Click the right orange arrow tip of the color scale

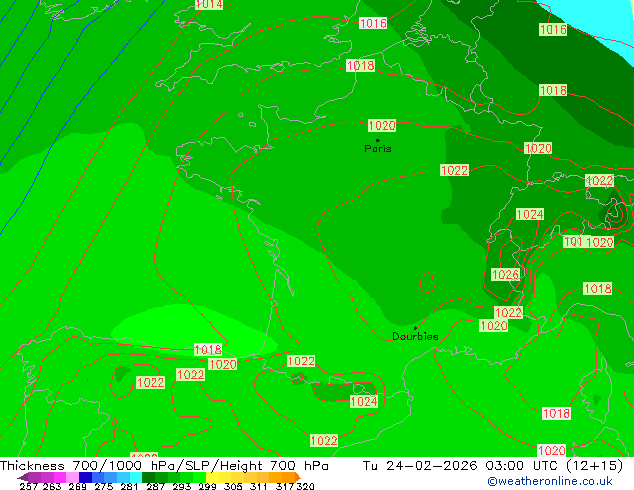pos(298,477)
